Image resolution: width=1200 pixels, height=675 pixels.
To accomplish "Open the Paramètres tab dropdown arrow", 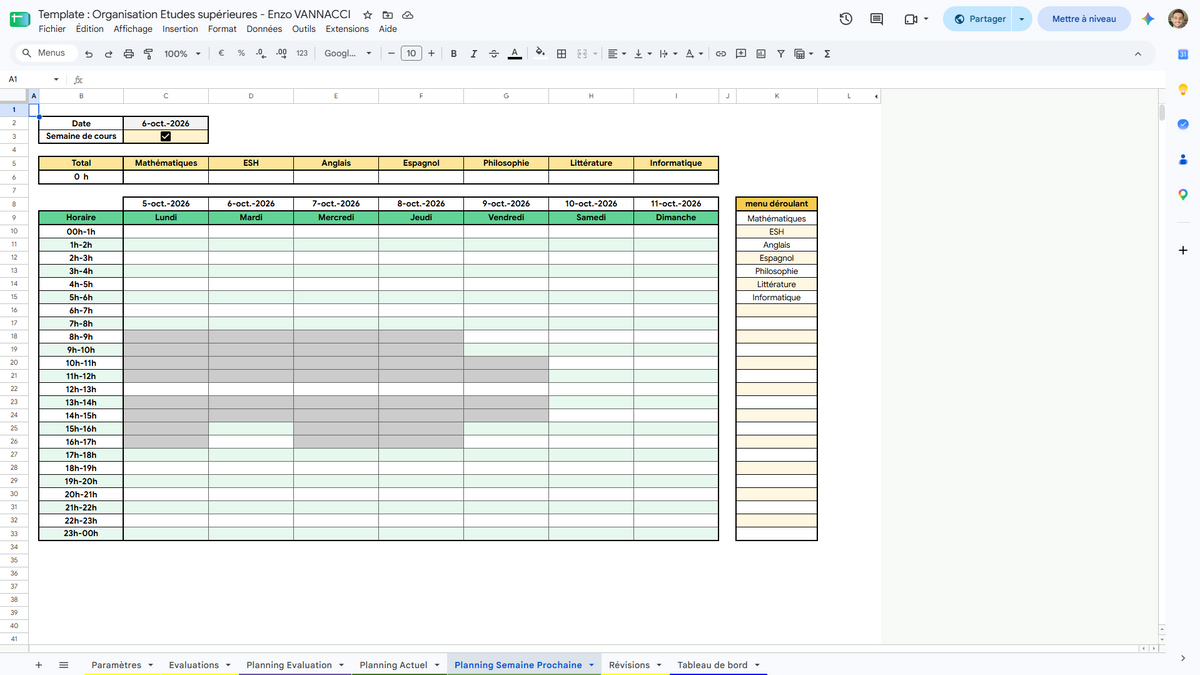I will (x=150, y=665).
